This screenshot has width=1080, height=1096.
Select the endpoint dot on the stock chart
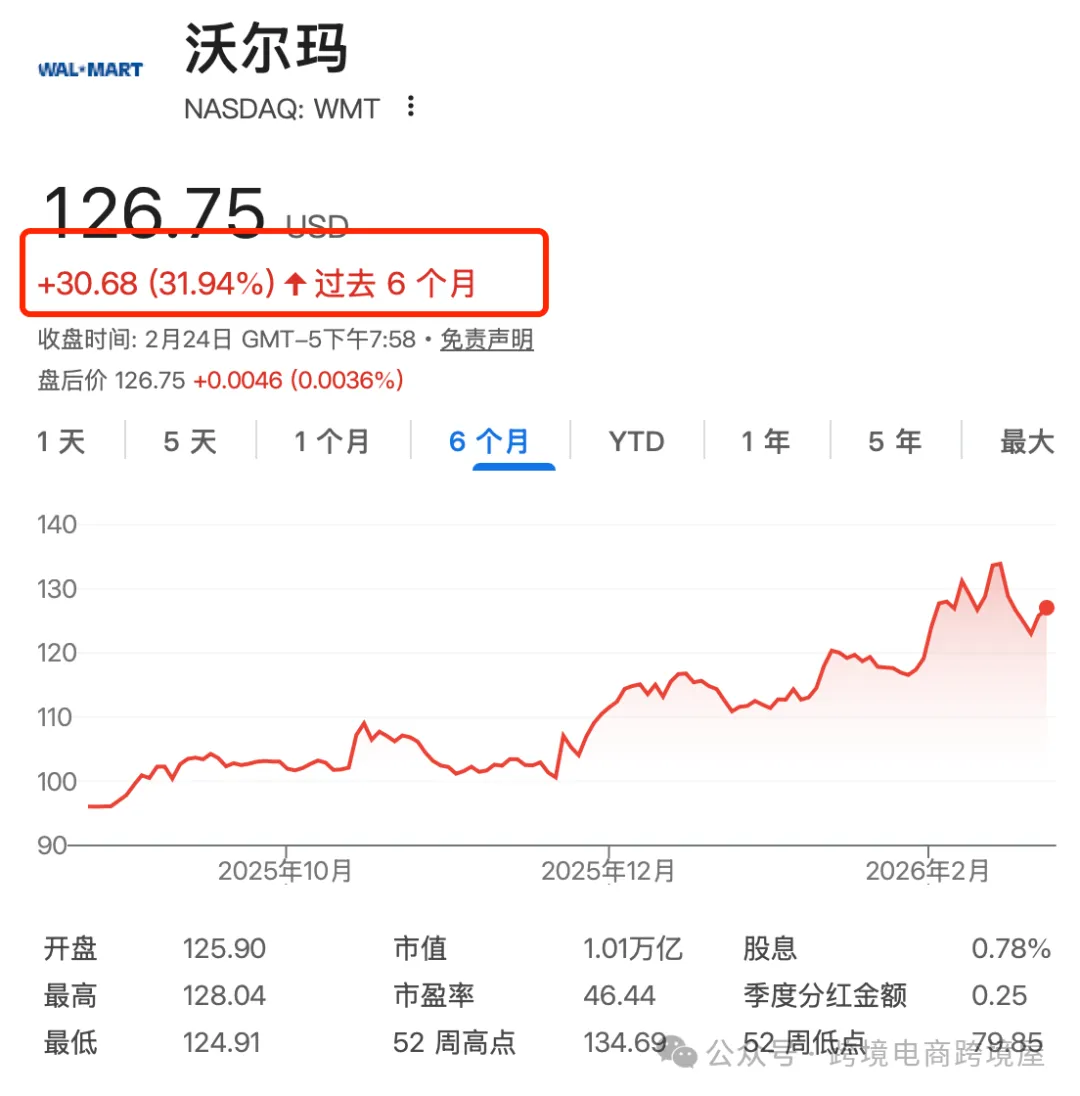(1045, 607)
